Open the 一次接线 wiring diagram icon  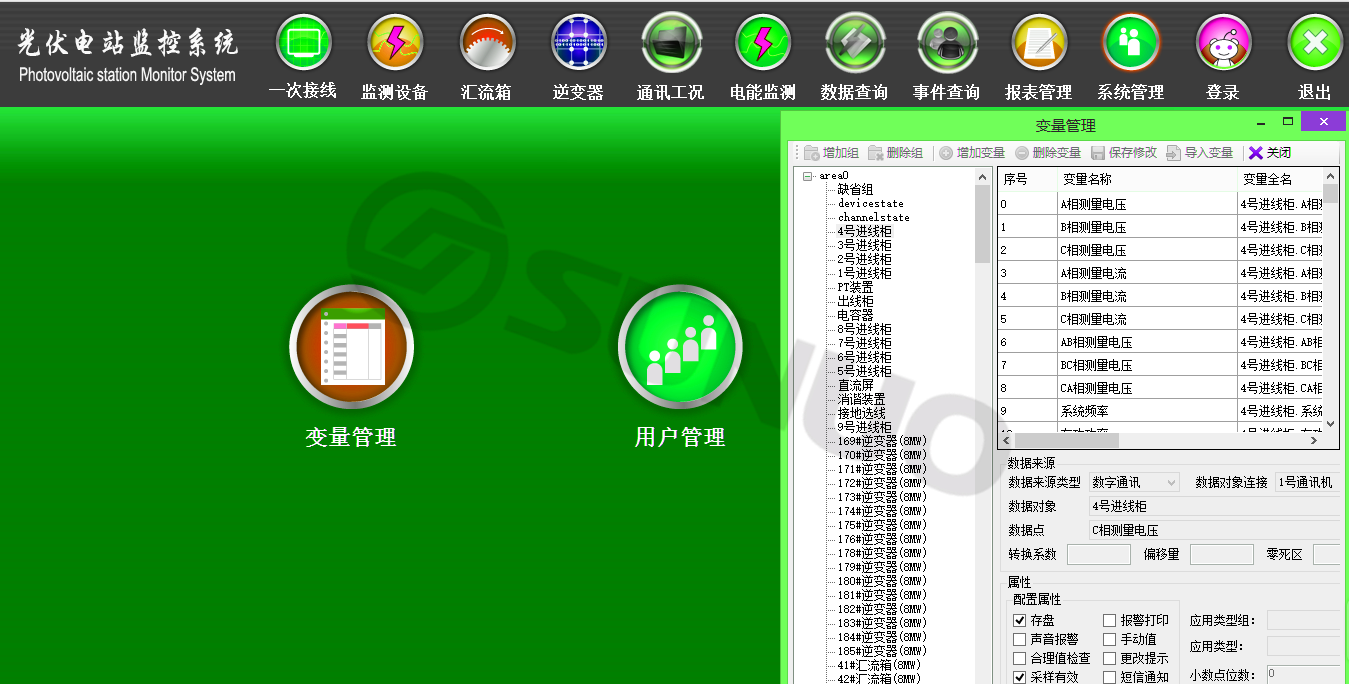tap(303, 42)
